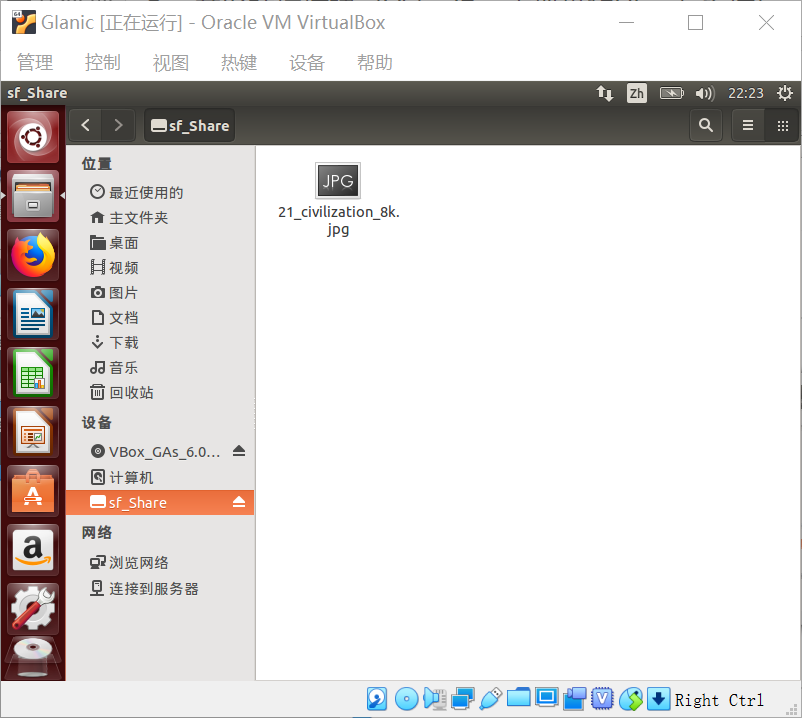This screenshot has width=802, height=718.
Task: Launch LibreOffice Impress from the dock
Action: [x=33, y=432]
